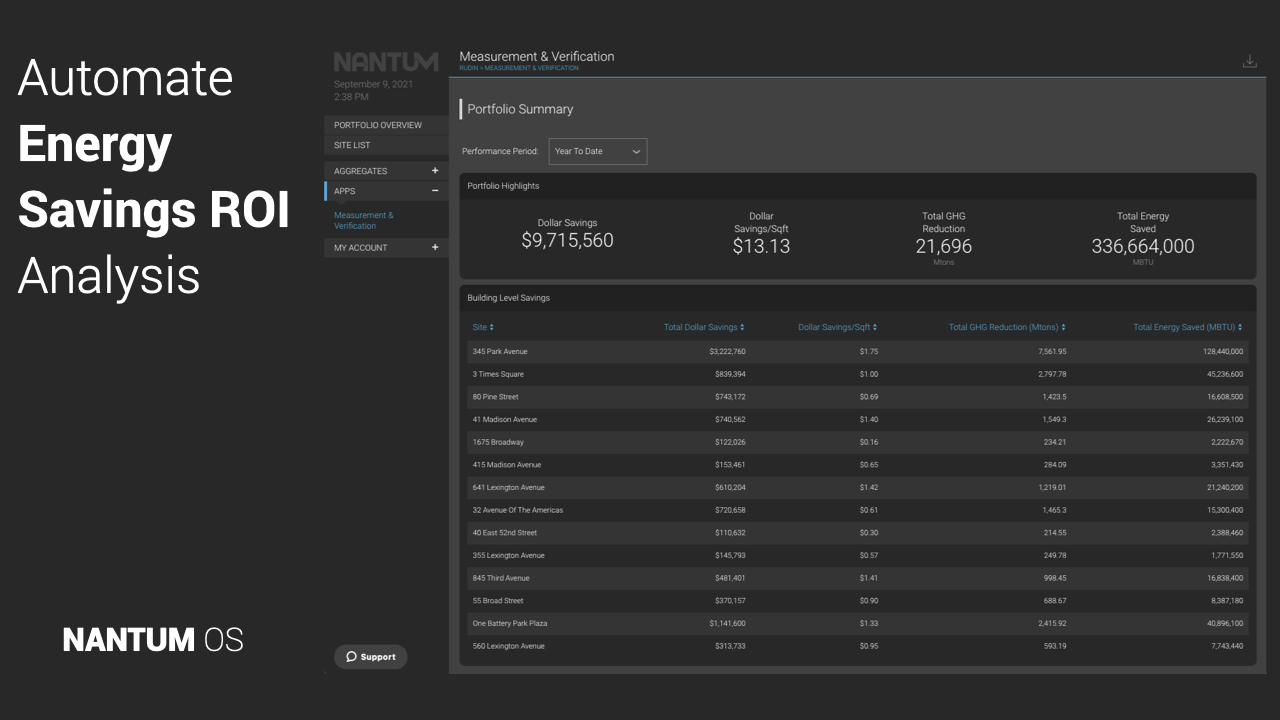Select 80 Pine Street site
Image resolution: width=1280 pixels, height=720 pixels.
(x=498, y=397)
